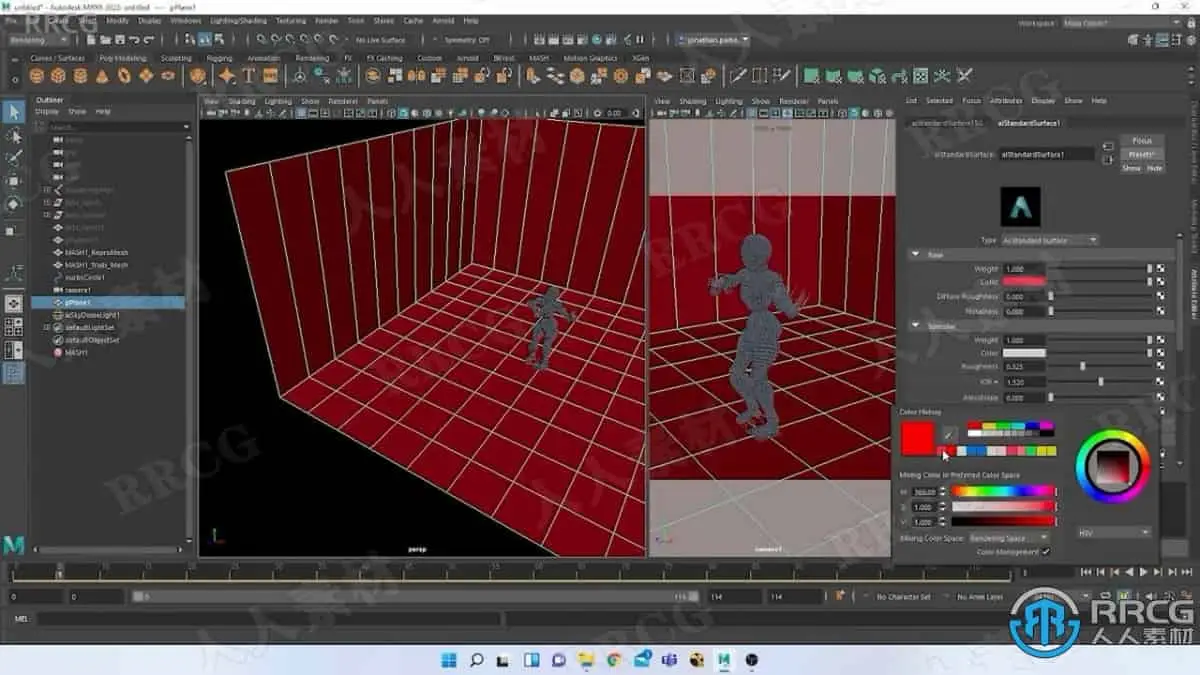
Task: Click the polygon cone shelf icon
Action: [x=100, y=76]
